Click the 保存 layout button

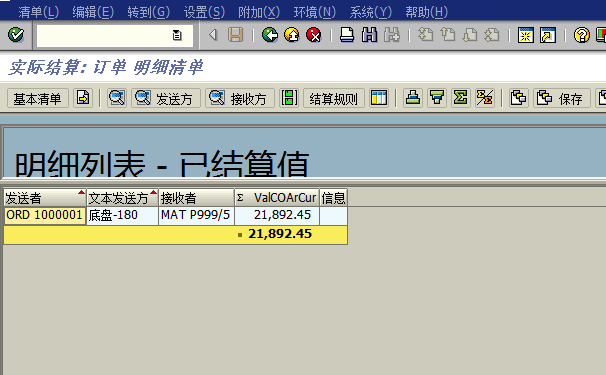562,98
